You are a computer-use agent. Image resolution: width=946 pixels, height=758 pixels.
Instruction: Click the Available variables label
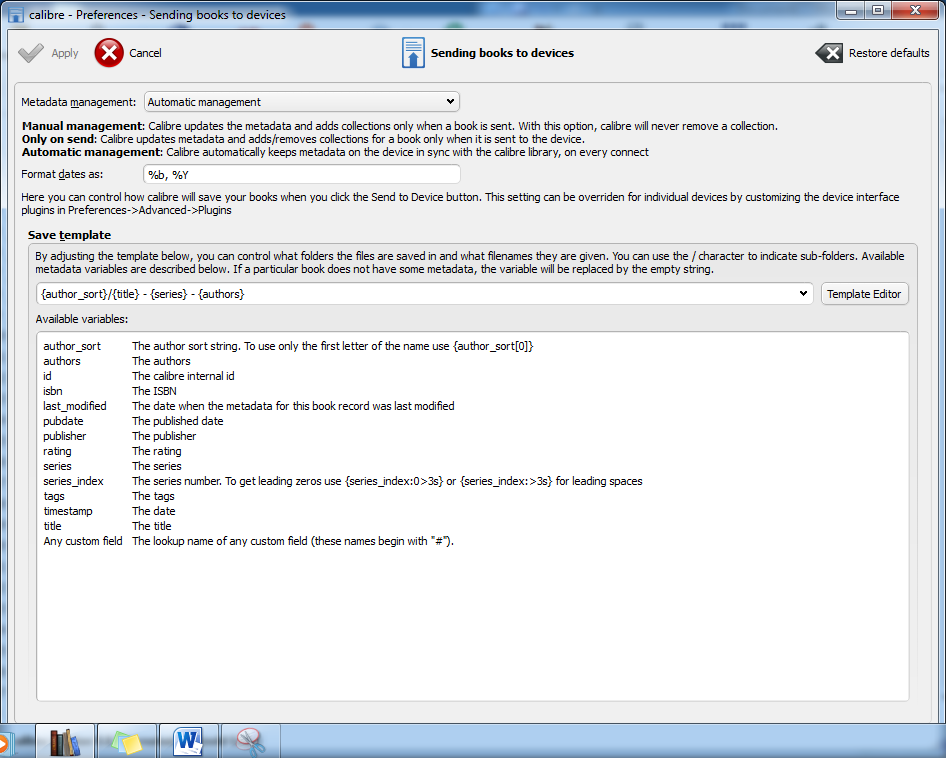81,319
